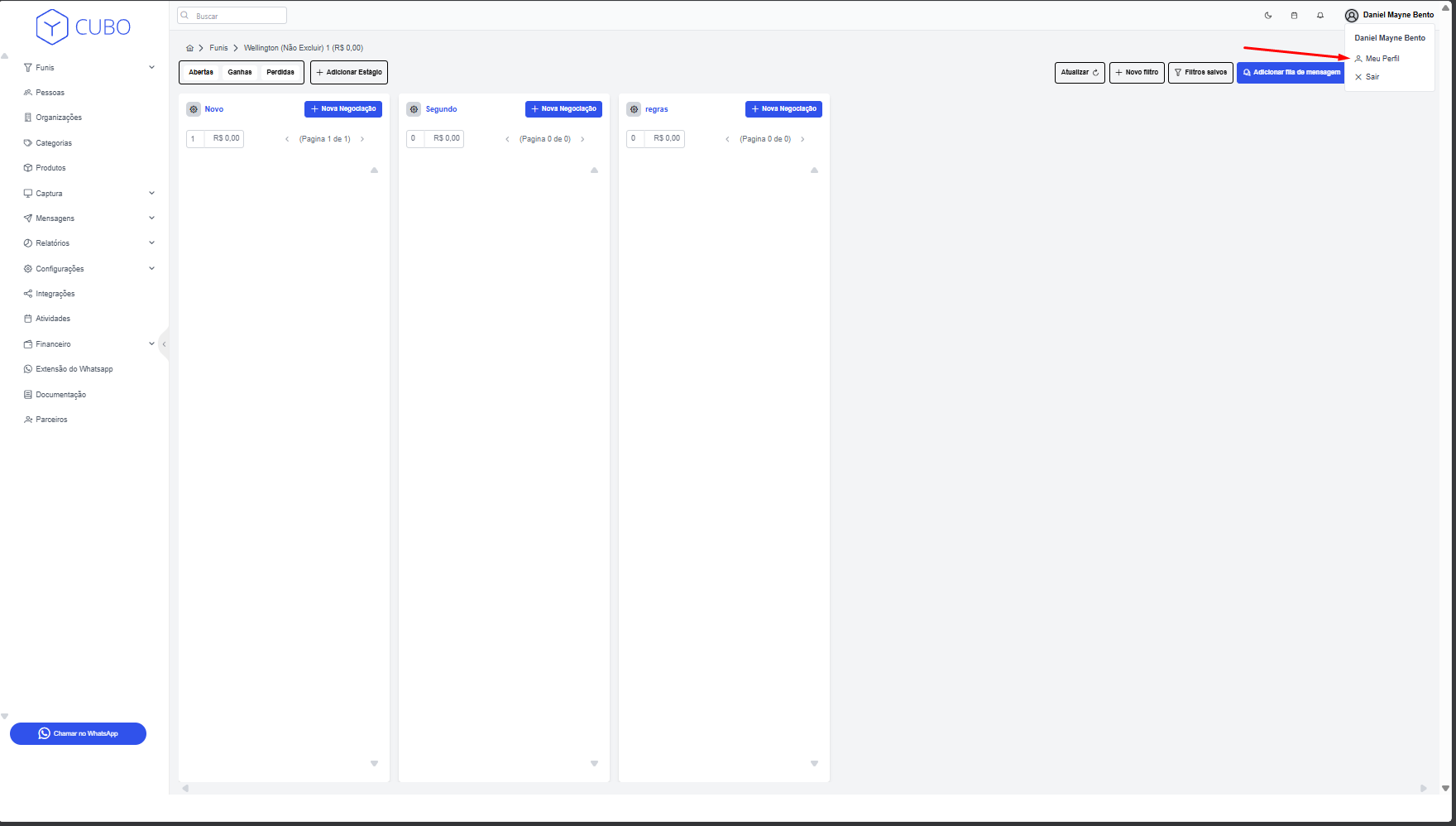
Task: Open settings gear of Novo stage
Action: click(194, 109)
